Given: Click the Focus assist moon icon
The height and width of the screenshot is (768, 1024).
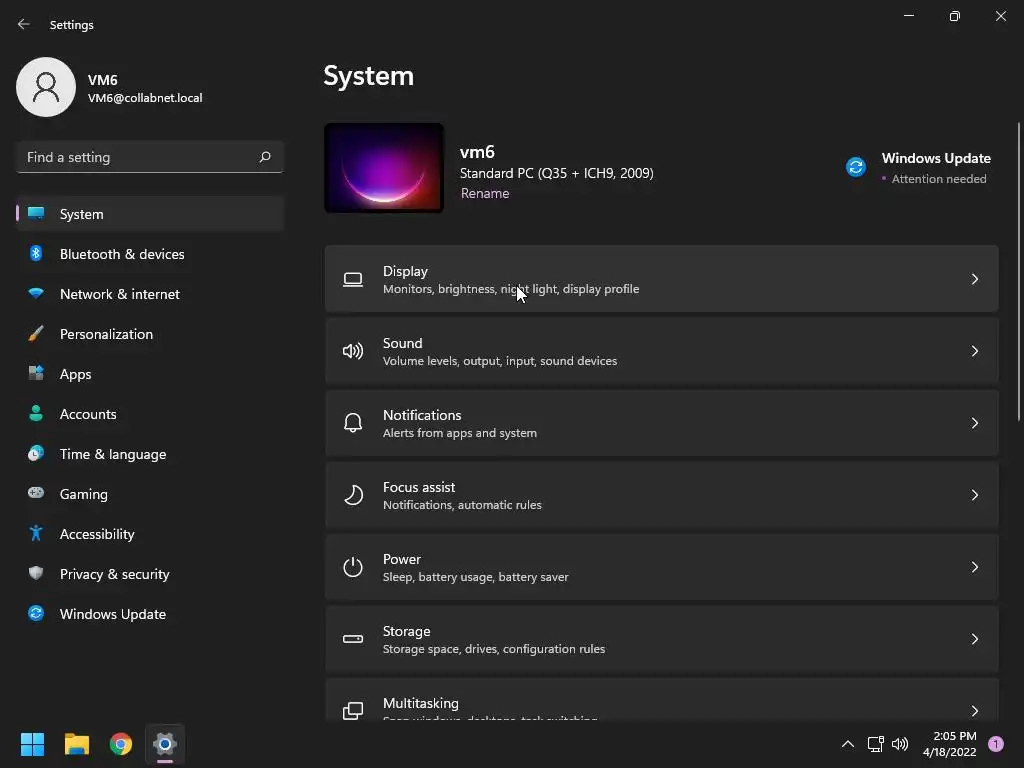Looking at the screenshot, I should point(353,495).
